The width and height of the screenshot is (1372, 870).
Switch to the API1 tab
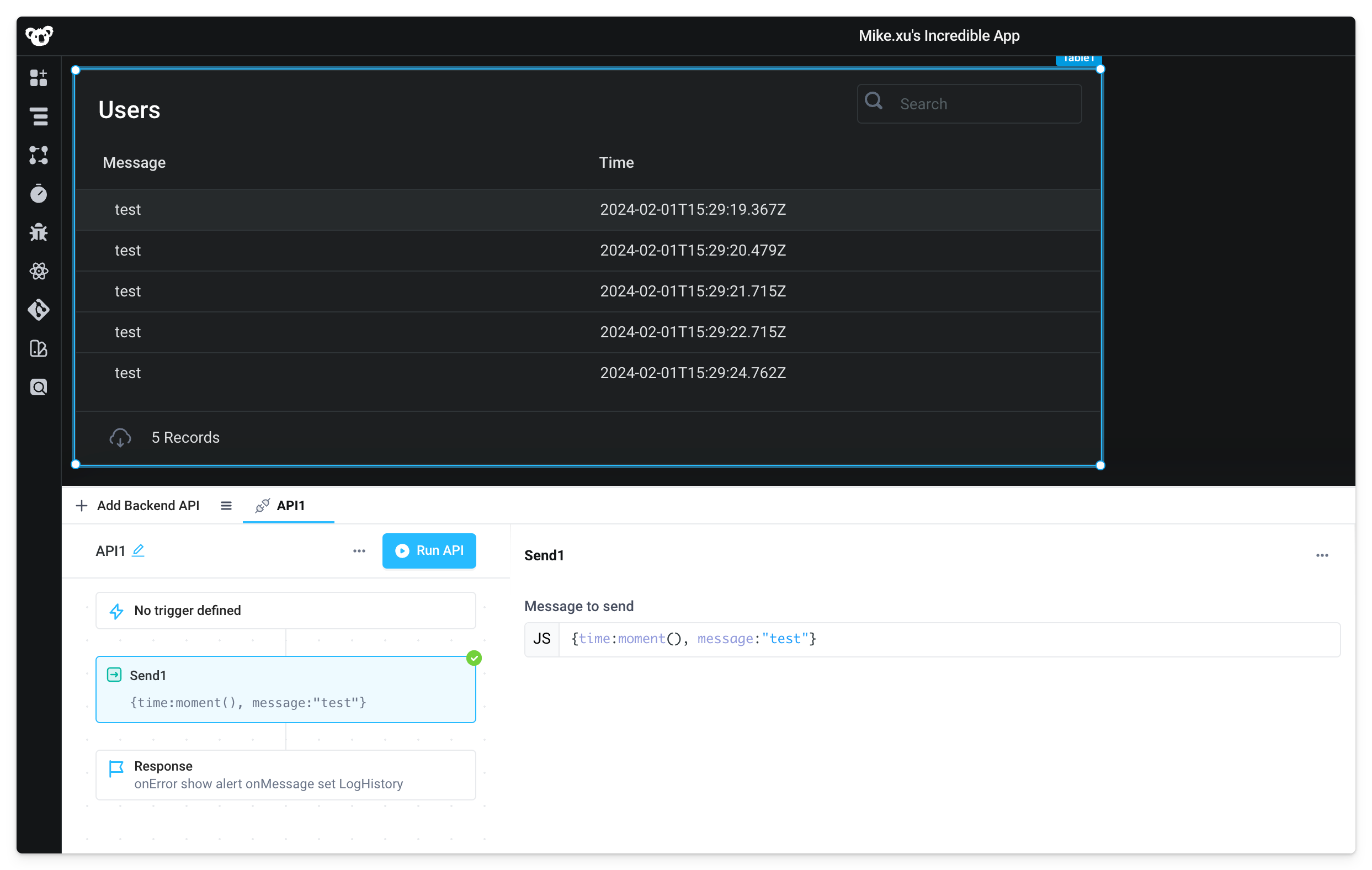pyautogui.click(x=288, y=505)
